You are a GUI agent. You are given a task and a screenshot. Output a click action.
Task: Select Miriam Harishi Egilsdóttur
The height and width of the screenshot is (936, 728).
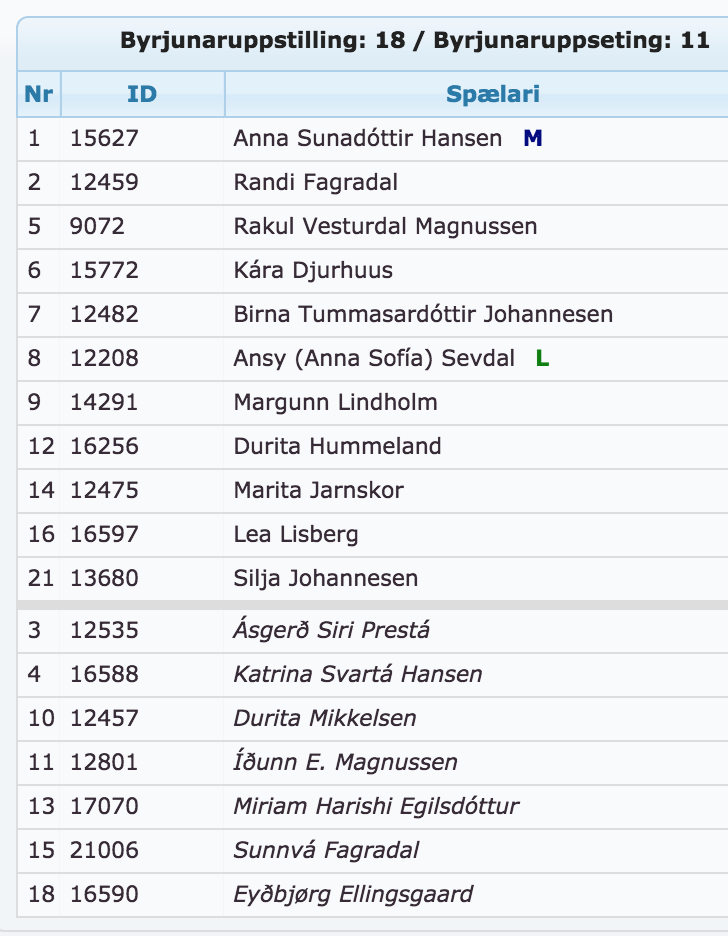click(x=376, y=806)
